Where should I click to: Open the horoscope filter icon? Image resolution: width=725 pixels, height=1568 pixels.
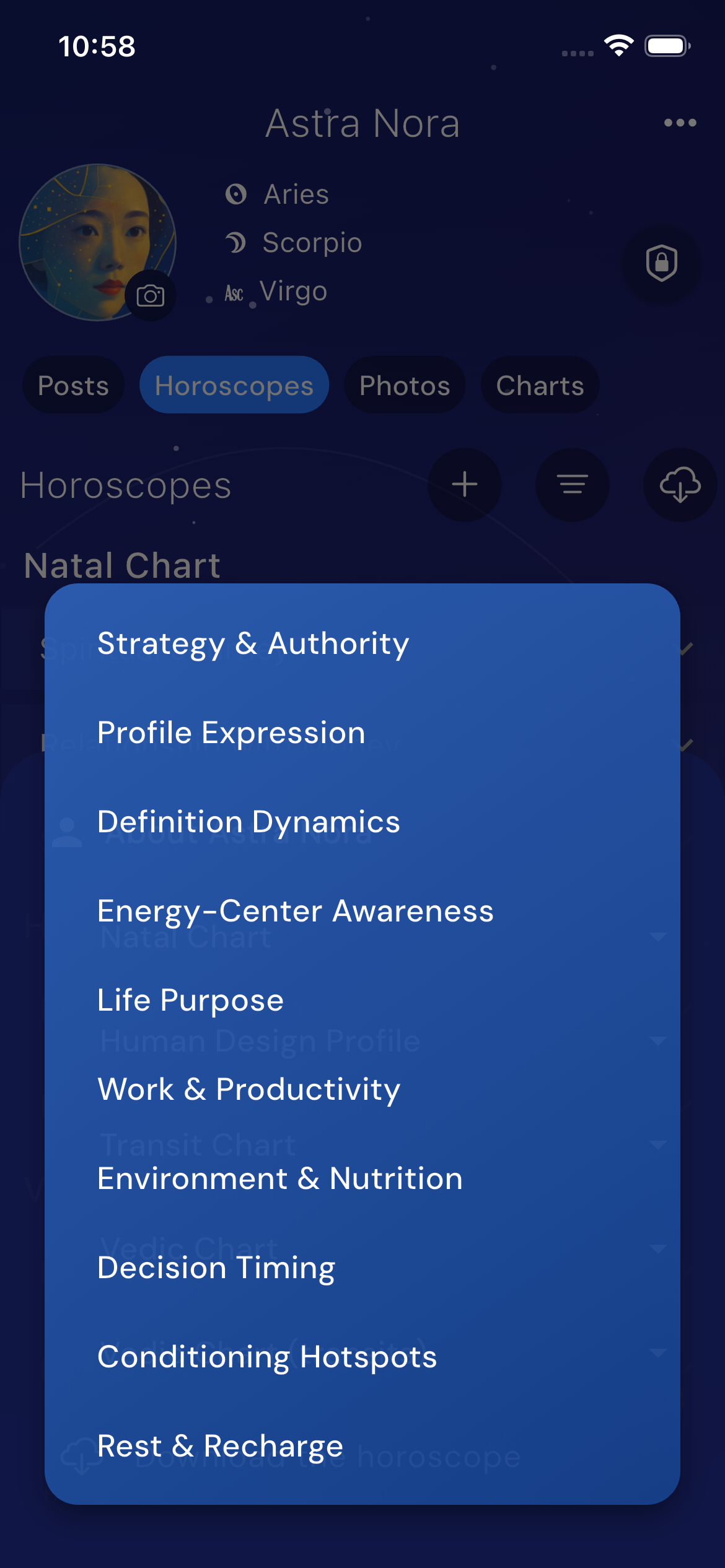tap(571, 485)
